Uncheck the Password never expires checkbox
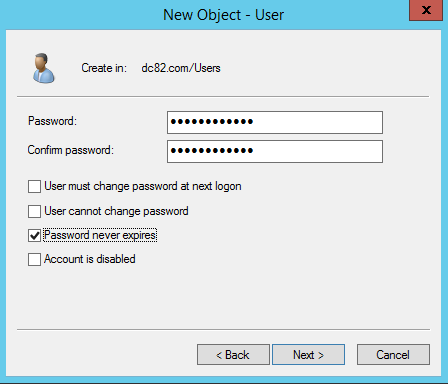The image size is (448, 386). (x=34, y=235)
